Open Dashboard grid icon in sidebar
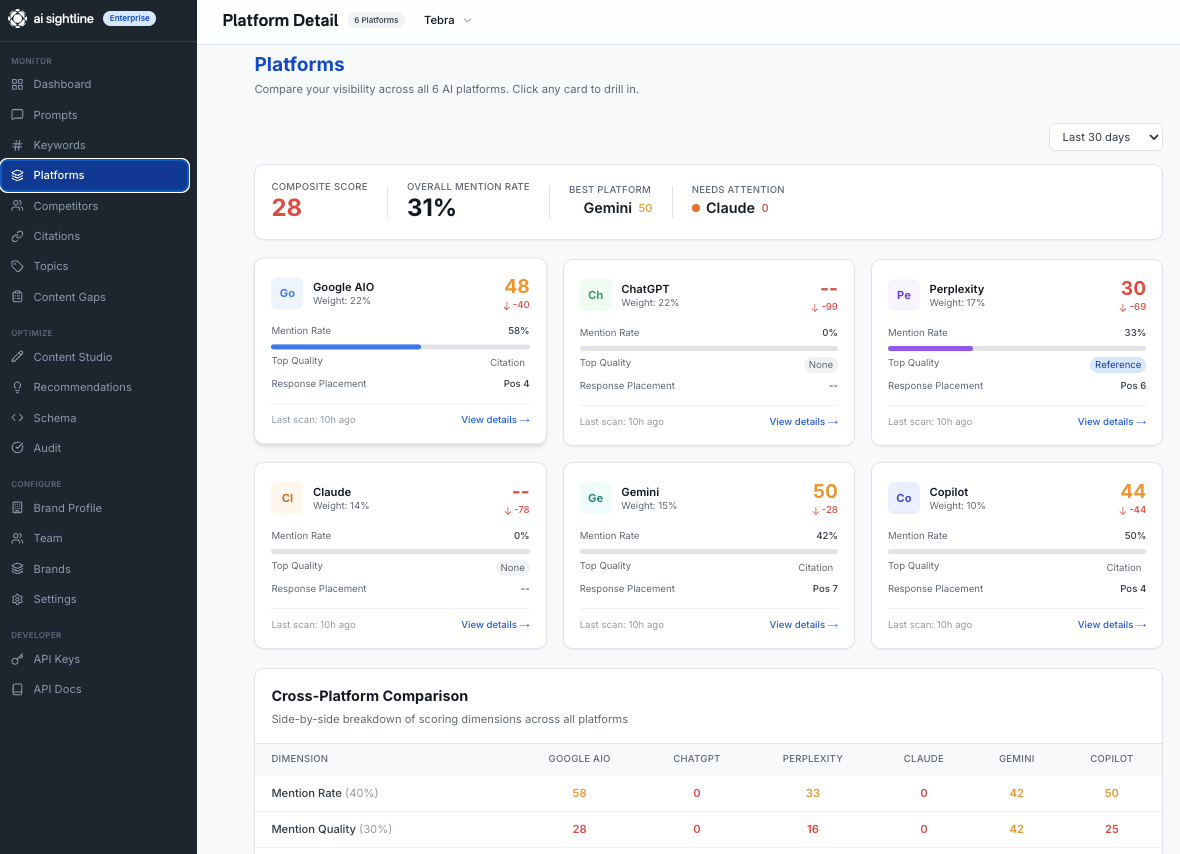The image size is (1180, 854). point(17,84)
